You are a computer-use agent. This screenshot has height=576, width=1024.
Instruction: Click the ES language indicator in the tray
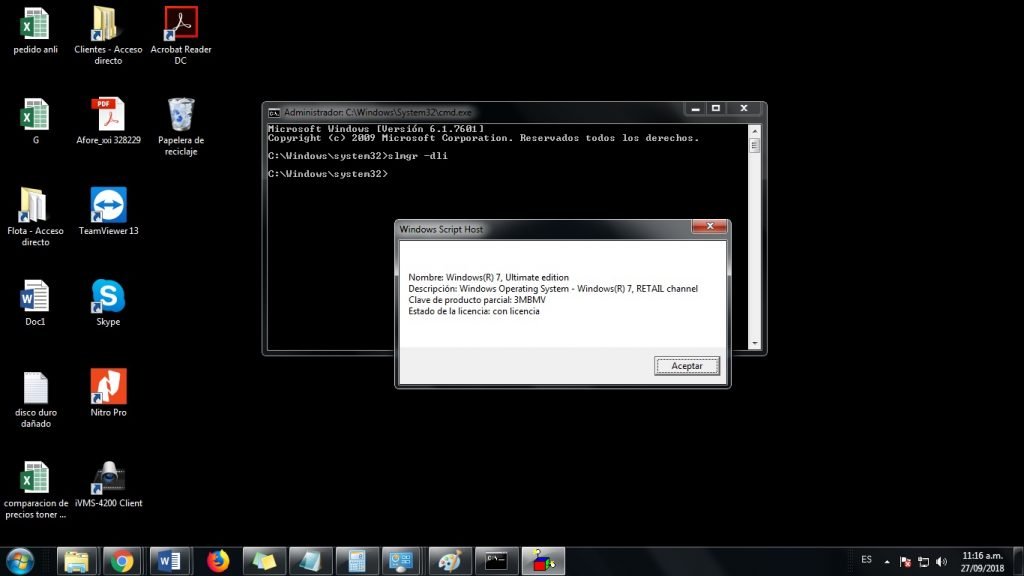pos(866,560)
